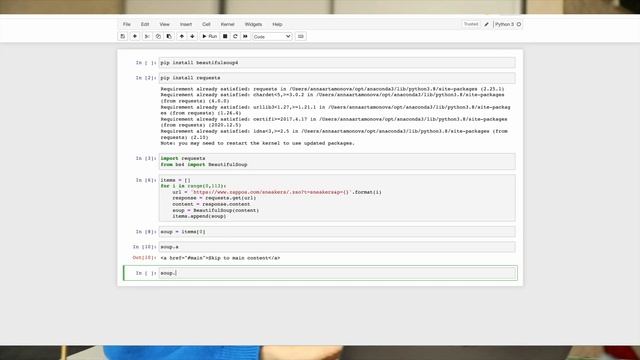The image size is (640, 360).
Task: Click into the soup = items[0] cell
Action: (337, 232)
